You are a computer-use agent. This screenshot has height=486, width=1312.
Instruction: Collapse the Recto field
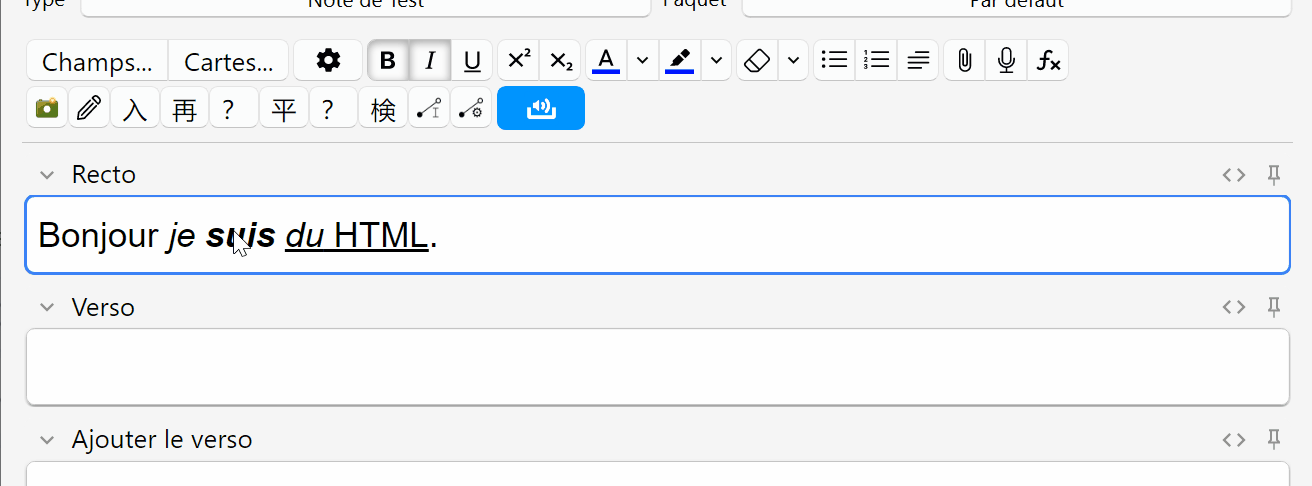click(46, 175)
